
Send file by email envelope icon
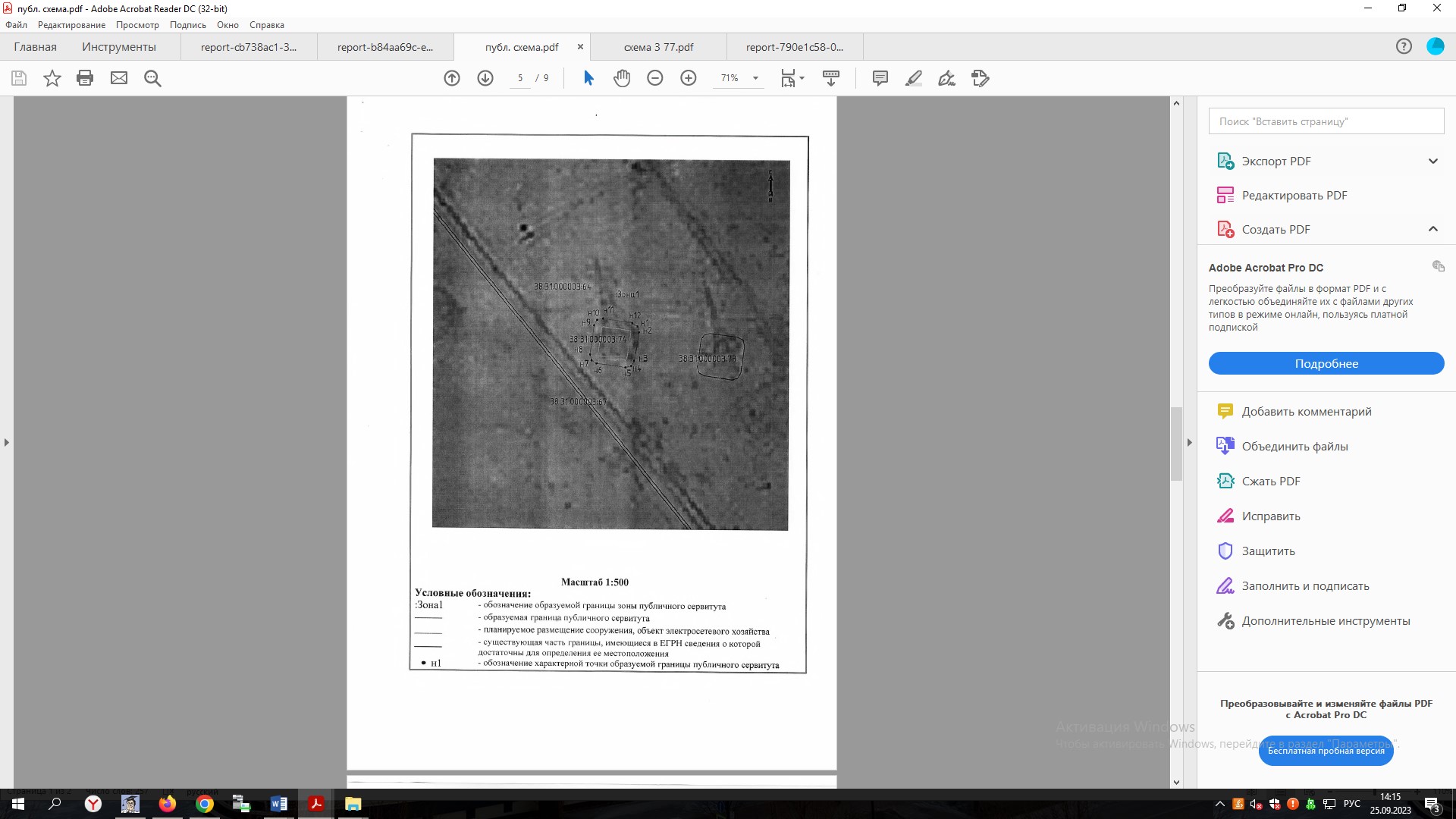[119, 78]
